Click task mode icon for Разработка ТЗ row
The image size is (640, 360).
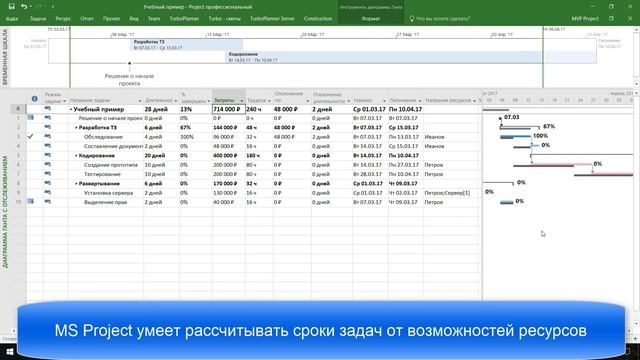click(48, 127)
